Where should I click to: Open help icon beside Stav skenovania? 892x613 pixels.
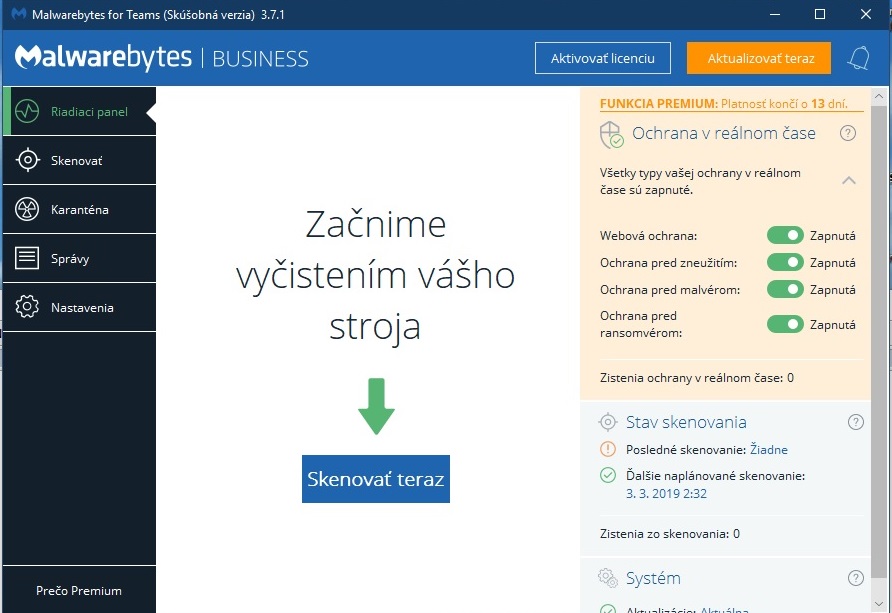tap(855, 422)
